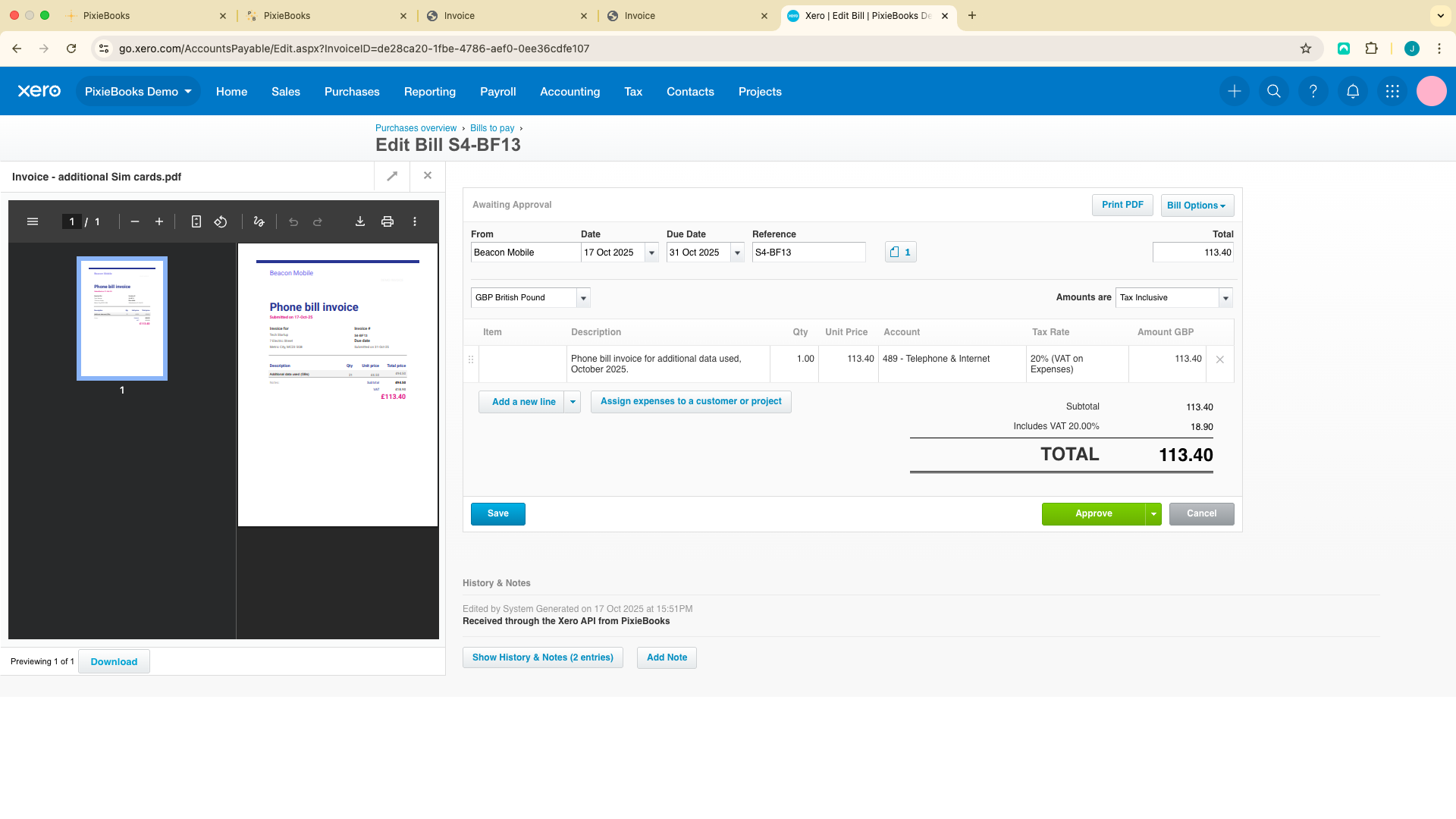This screenshot has width=1456, height=819.
Task: Select page 1 thumbnail in PDF sidebar
Action: (122, 318)
